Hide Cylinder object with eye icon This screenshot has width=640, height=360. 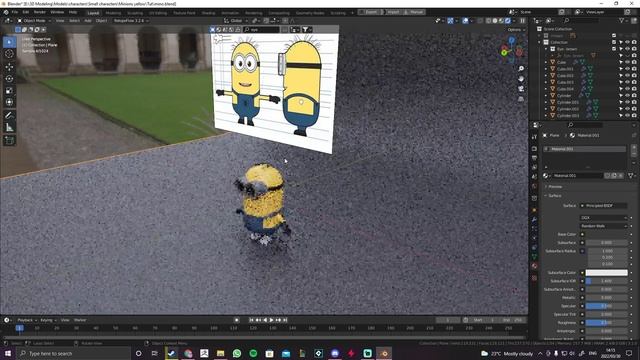pyautogui.click(x=627, y=96)
